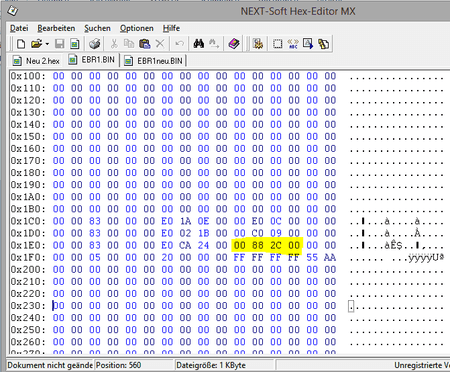Viewport: 450px width, 372px height.
Task: Copy selection with the copy icon
Action: 129,44
